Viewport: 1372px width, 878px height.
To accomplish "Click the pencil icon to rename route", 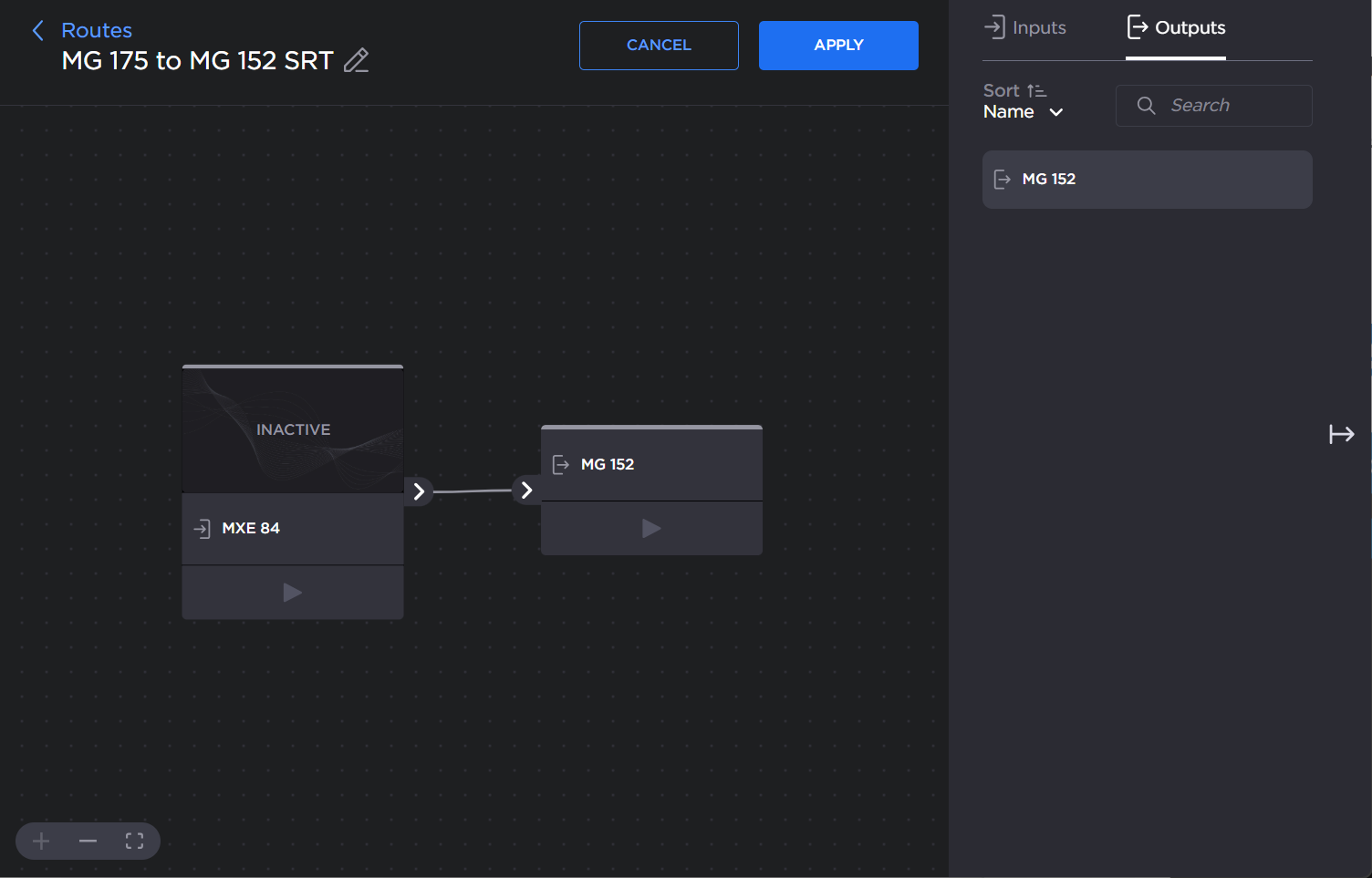I will [x=356, y=61].
